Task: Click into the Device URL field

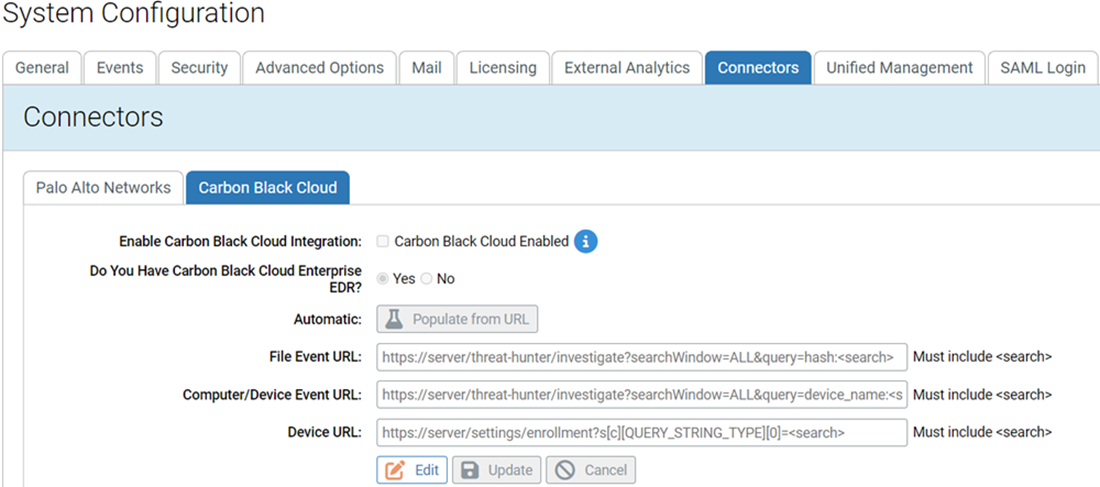Action: click(x=642, y=432)
